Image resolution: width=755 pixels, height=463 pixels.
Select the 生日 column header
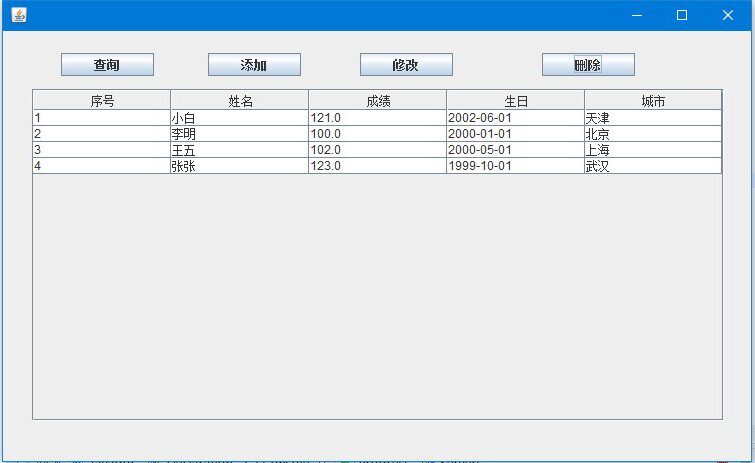pyautogui.click(x=516, y=100)
